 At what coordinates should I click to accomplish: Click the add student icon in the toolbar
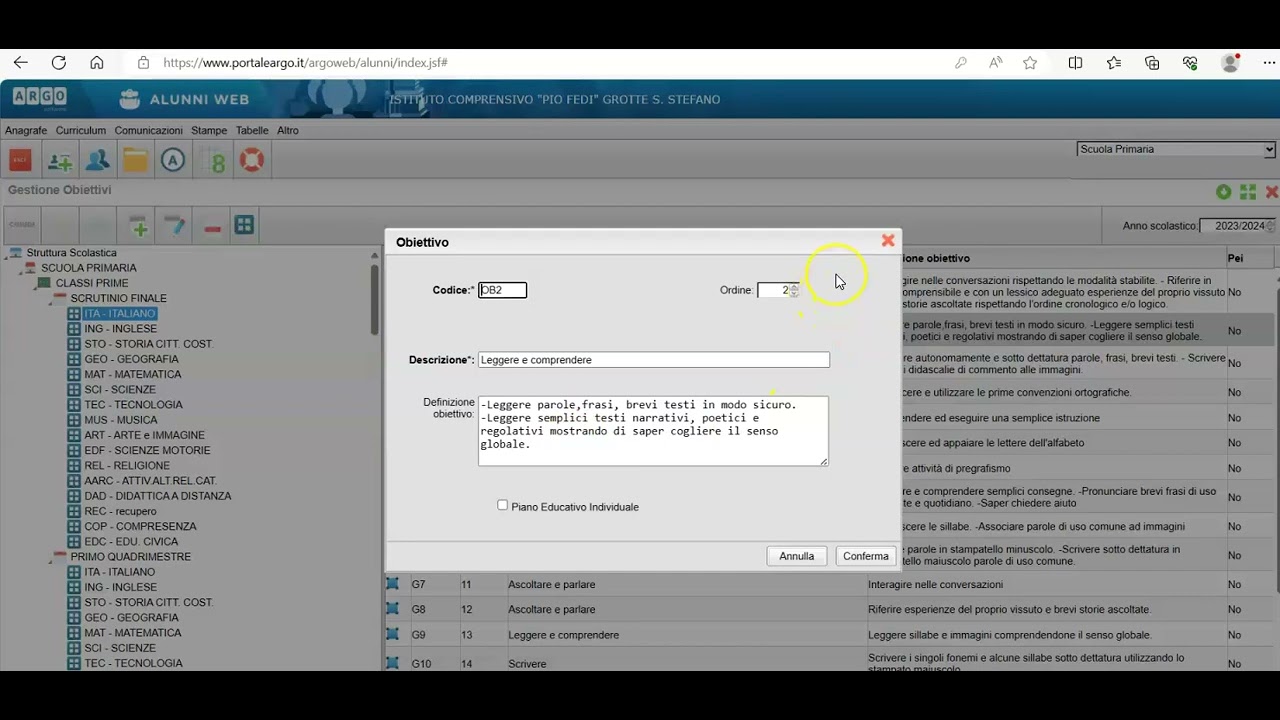click(x=59, y=160)
